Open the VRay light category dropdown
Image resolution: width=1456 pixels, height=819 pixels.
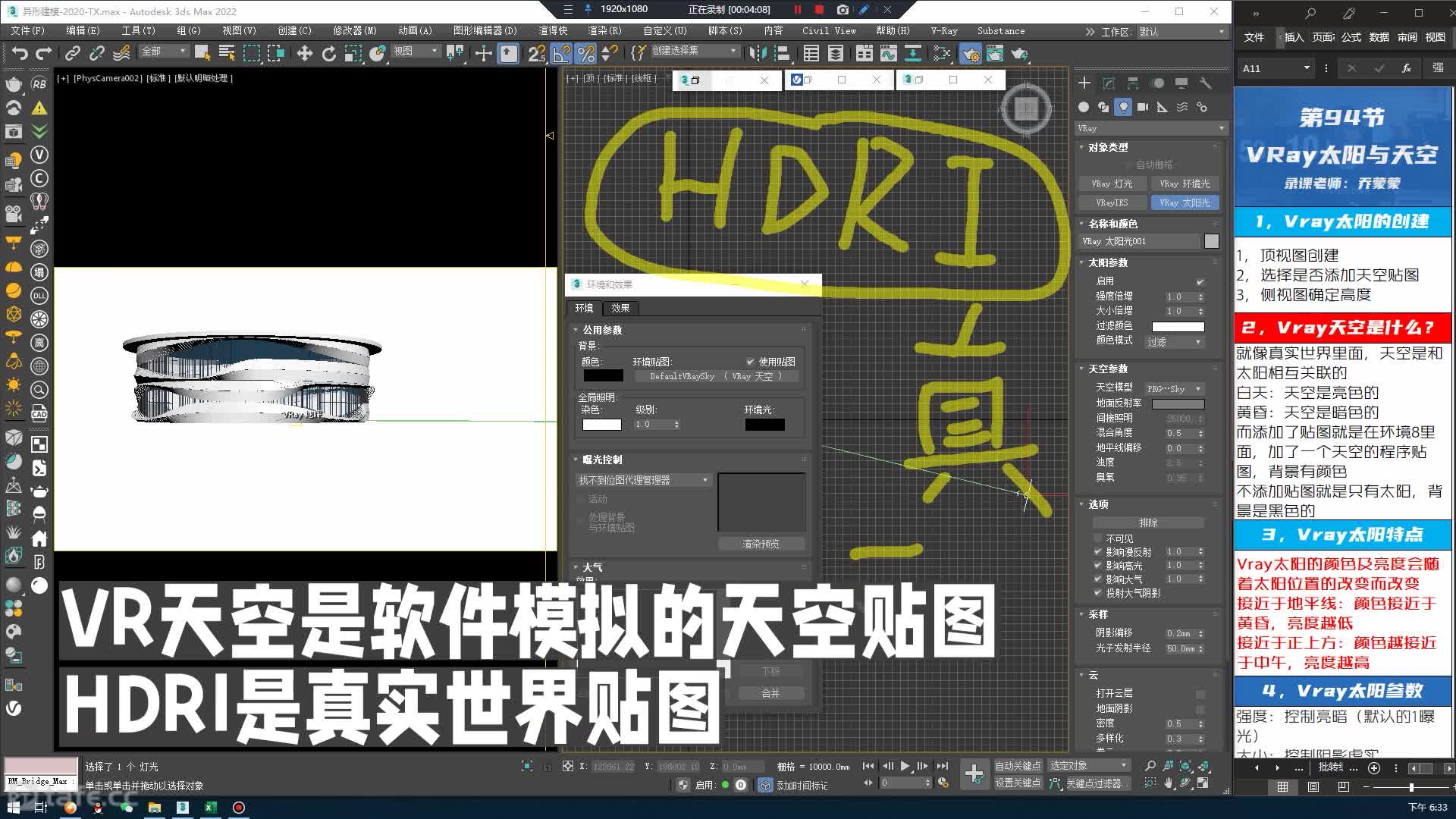point(1150,128)
